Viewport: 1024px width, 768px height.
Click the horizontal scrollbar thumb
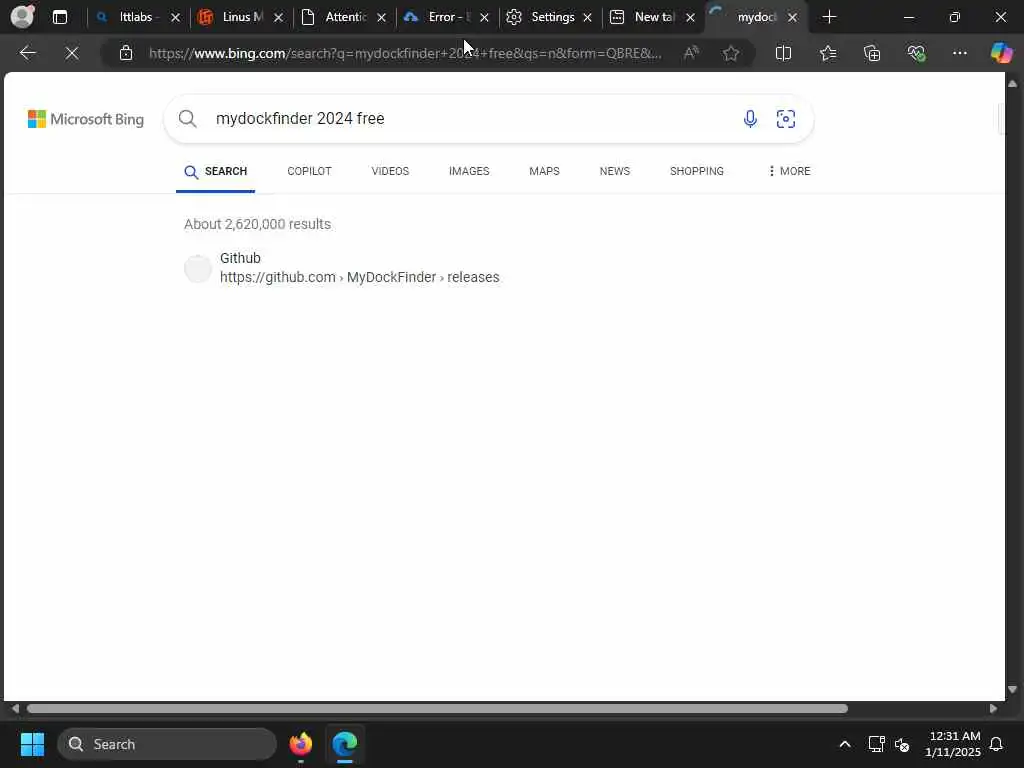coord(438,709)
